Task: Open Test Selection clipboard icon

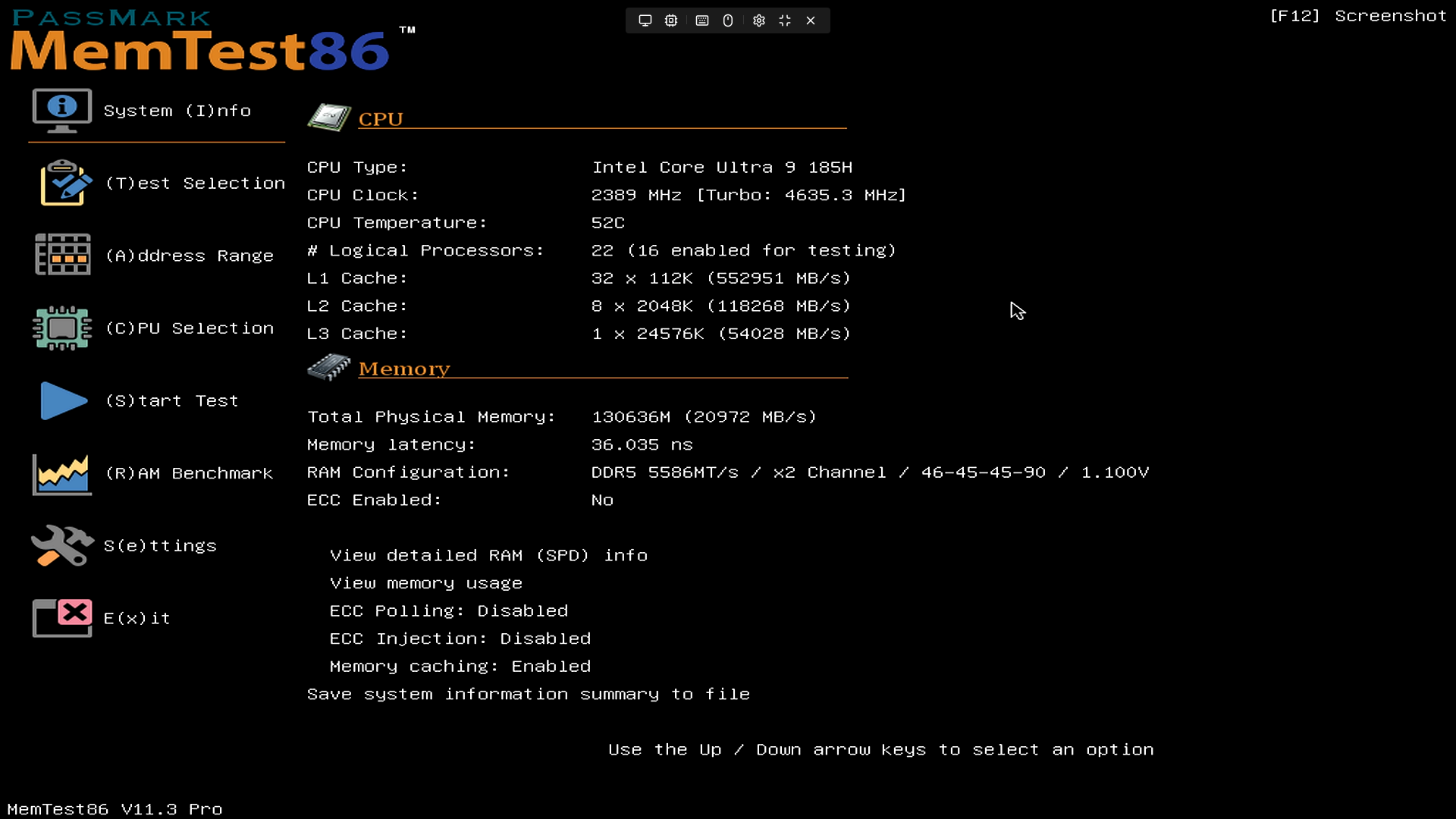Action: [65, 183]
